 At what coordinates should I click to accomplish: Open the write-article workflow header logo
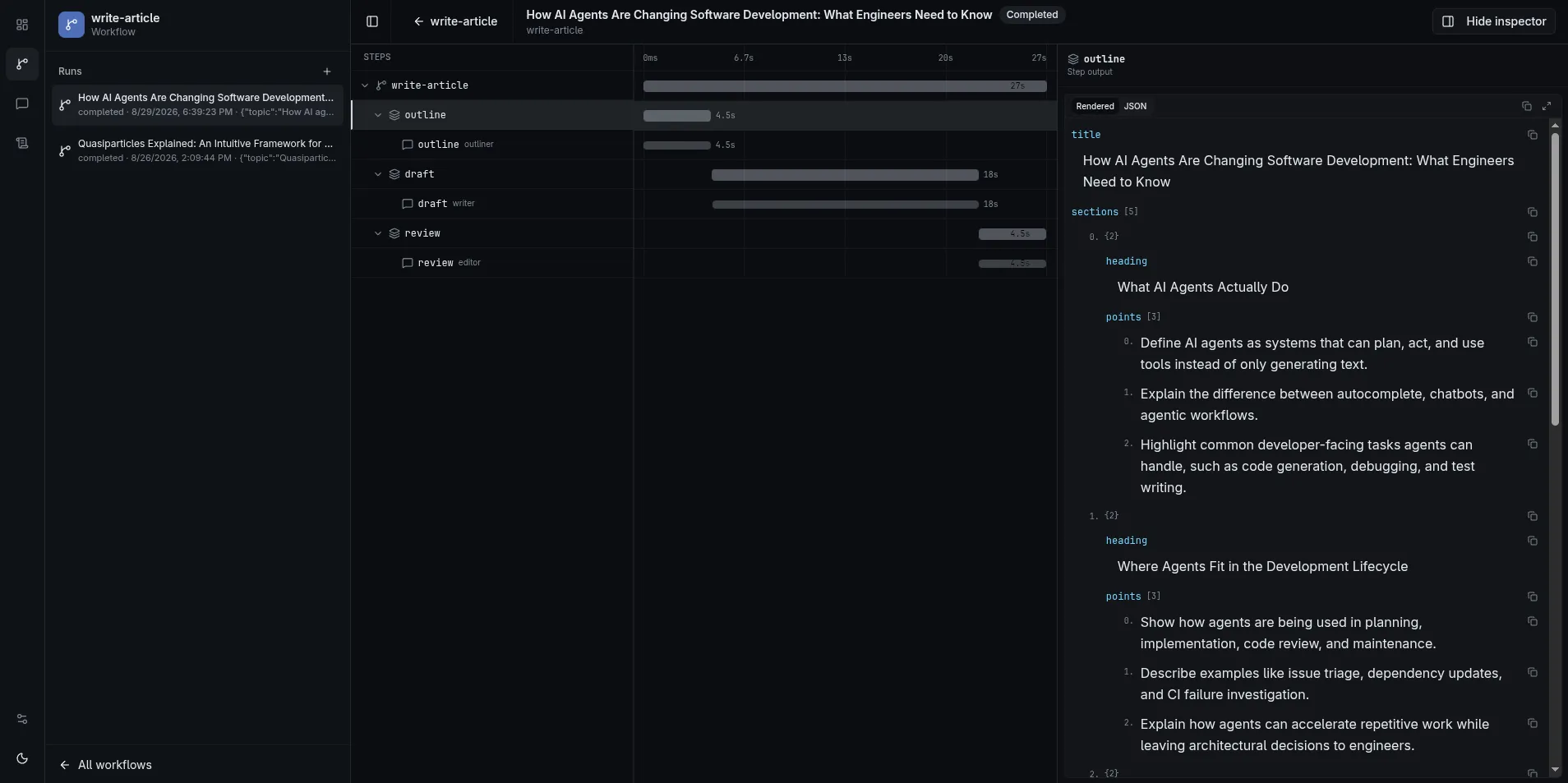pyautogui.click(x=71, y=25)
